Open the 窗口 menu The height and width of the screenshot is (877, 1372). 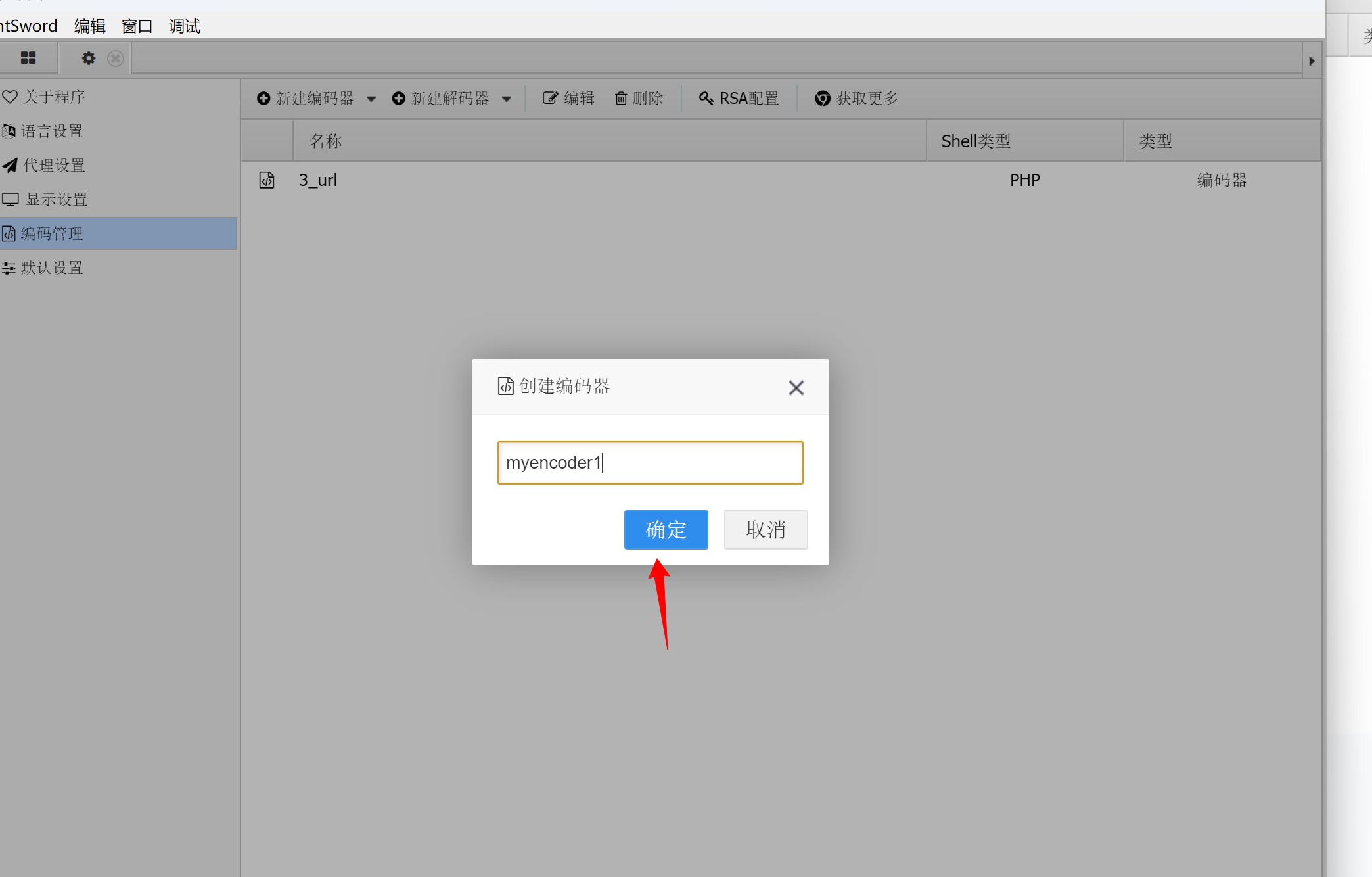point(137,26)
